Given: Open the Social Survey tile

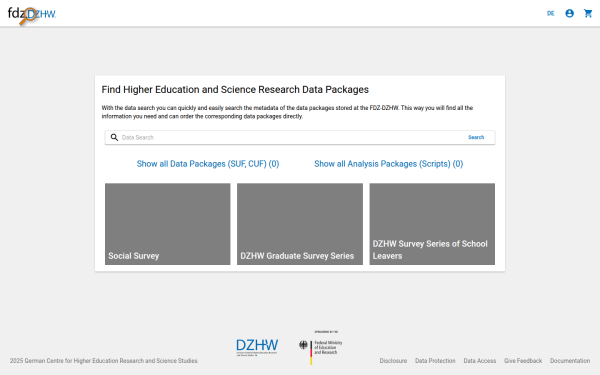Looking at the screenshot, I should 168,224.
